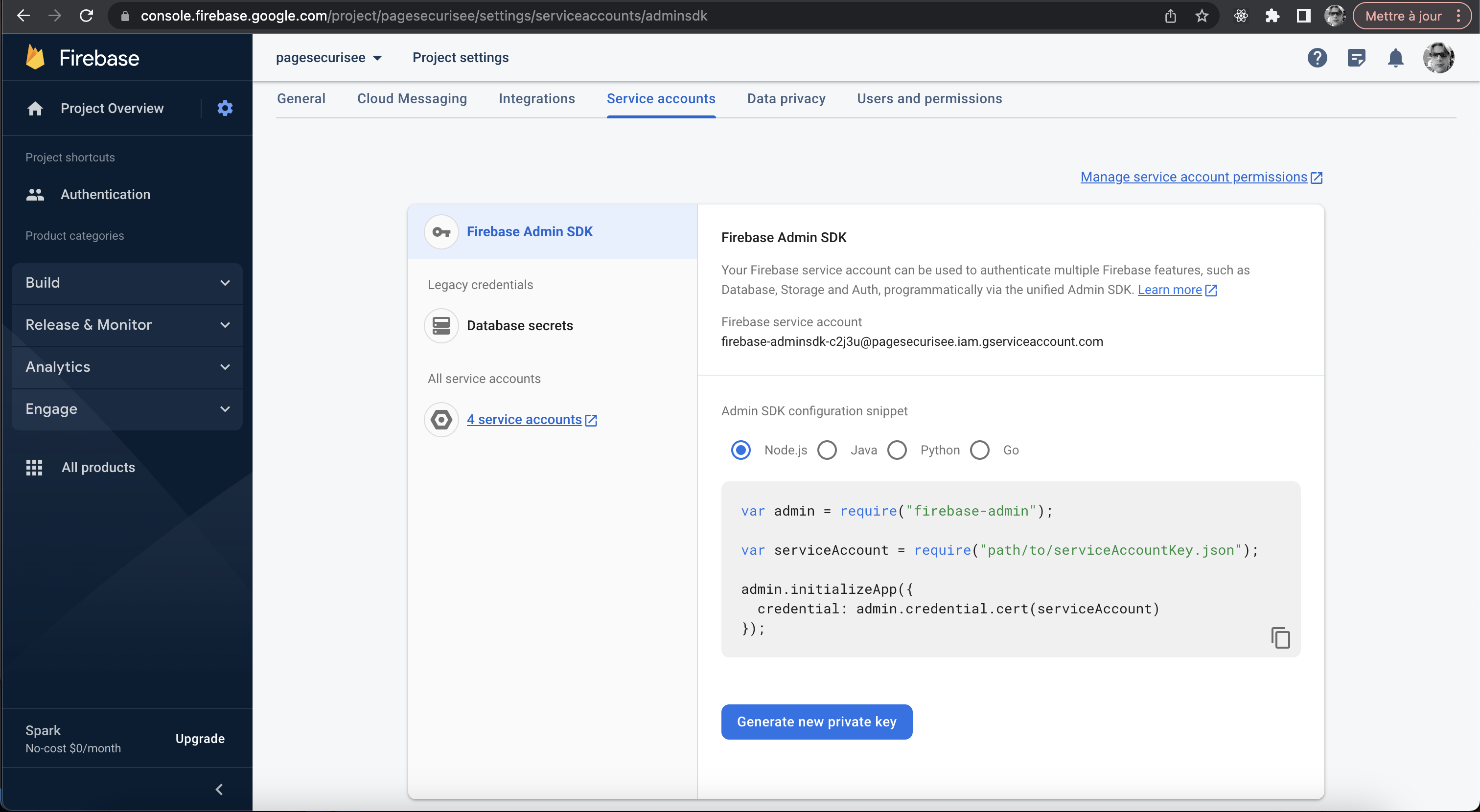
Task: Click the Database secrets storage icon
Action: click(x=441, y=326)
